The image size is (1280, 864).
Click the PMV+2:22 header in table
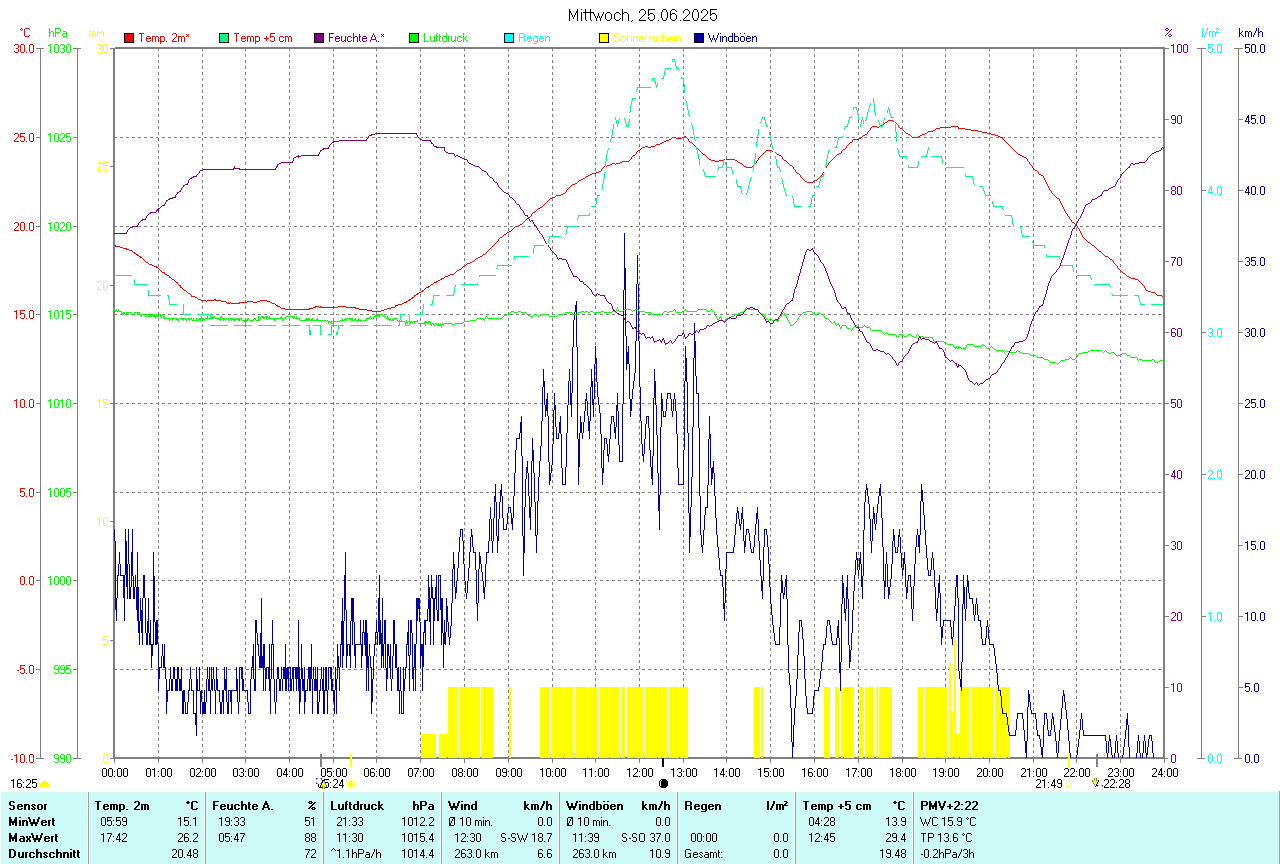(x=949, y=805)
